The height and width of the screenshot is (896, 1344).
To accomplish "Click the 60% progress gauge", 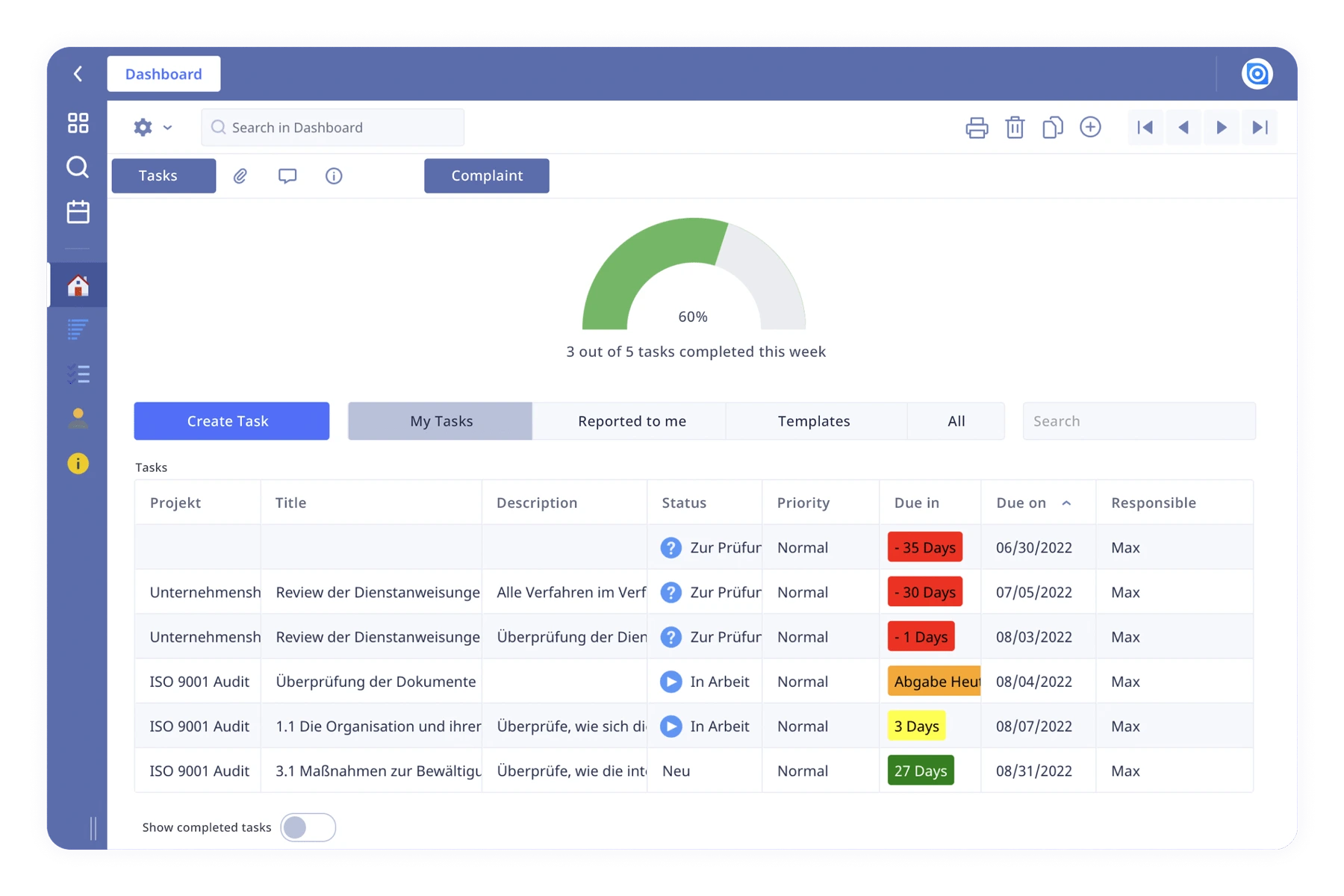I will coord(694,274).
